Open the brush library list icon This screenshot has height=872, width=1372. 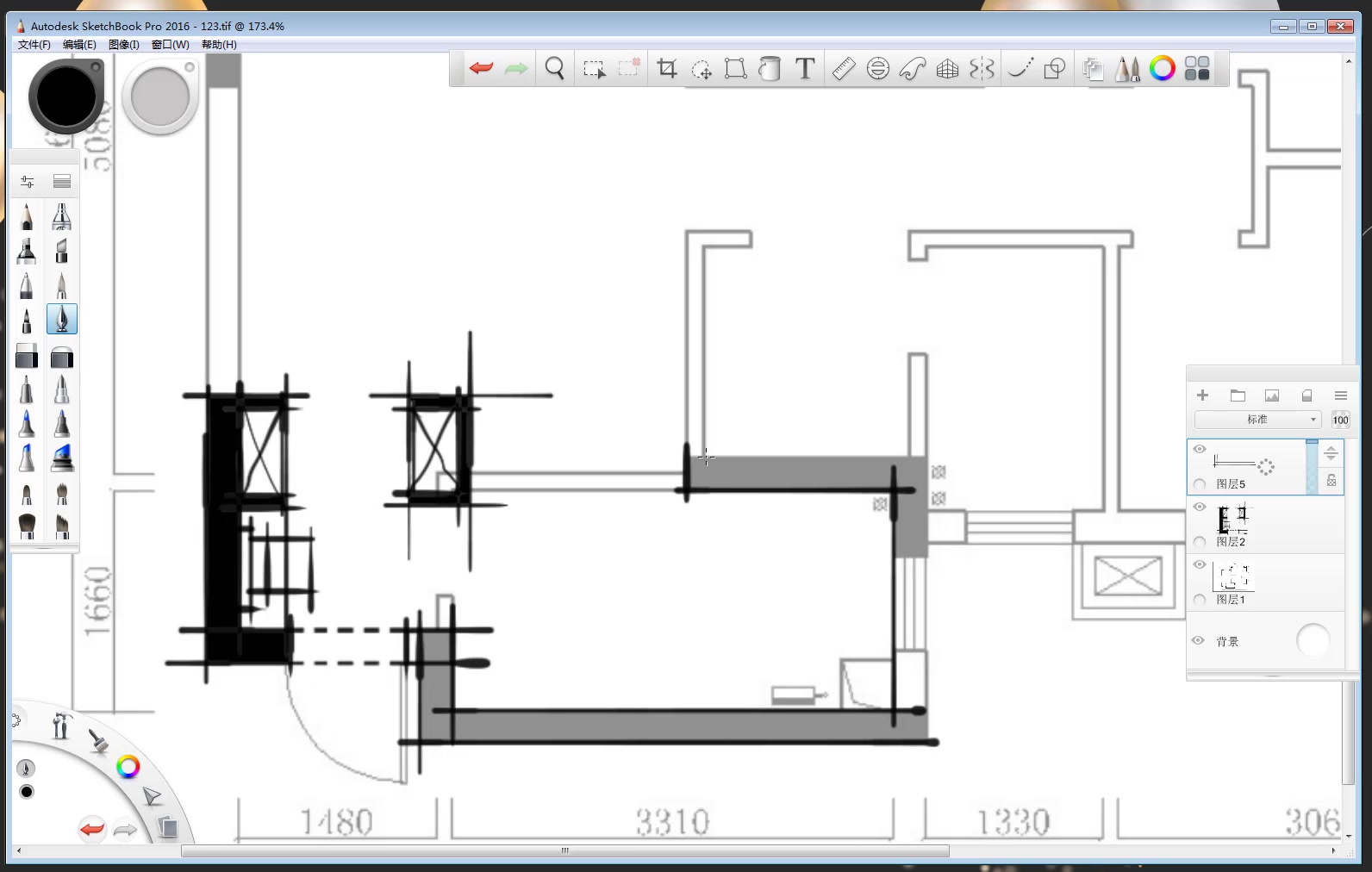coord(62,181)
